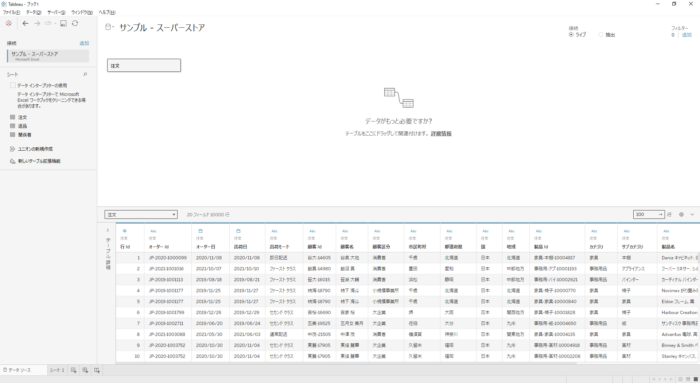700x383 pixels.
Task: Click the 注文 table box on canvas
Action: [144, 65]
